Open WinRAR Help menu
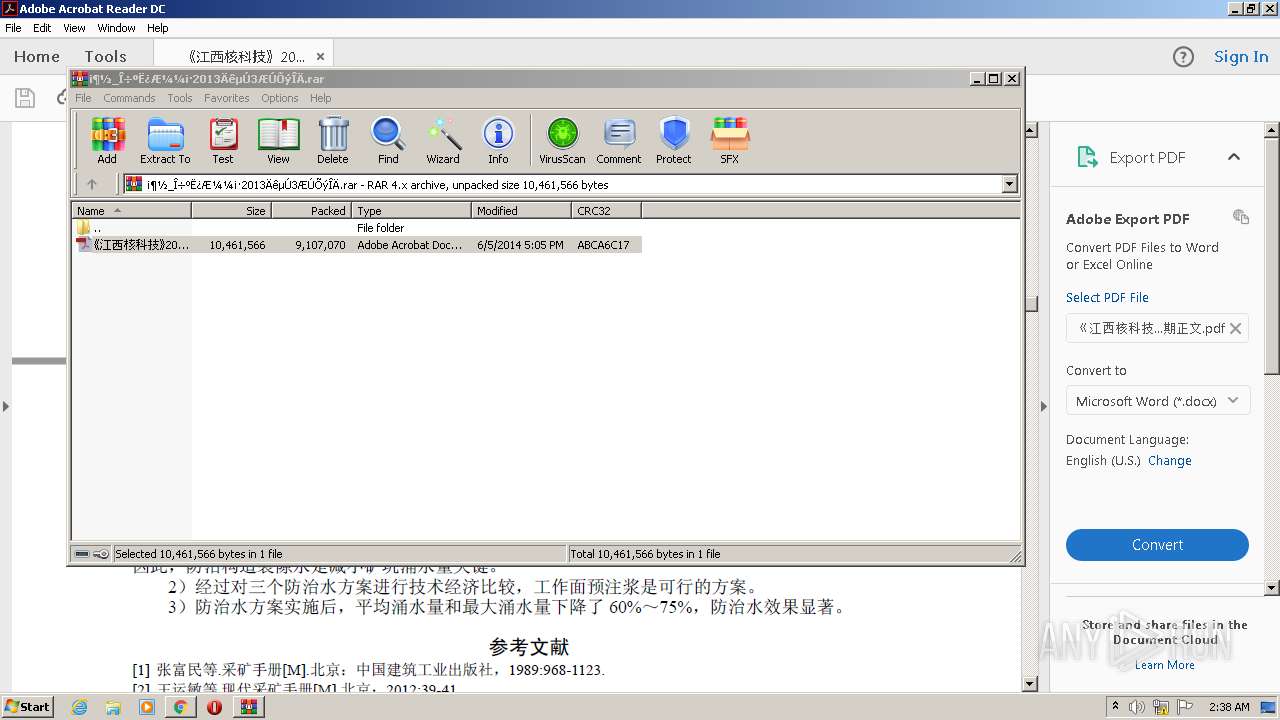The width and height of the screenshot is (1280, 720). coord(320,98)
